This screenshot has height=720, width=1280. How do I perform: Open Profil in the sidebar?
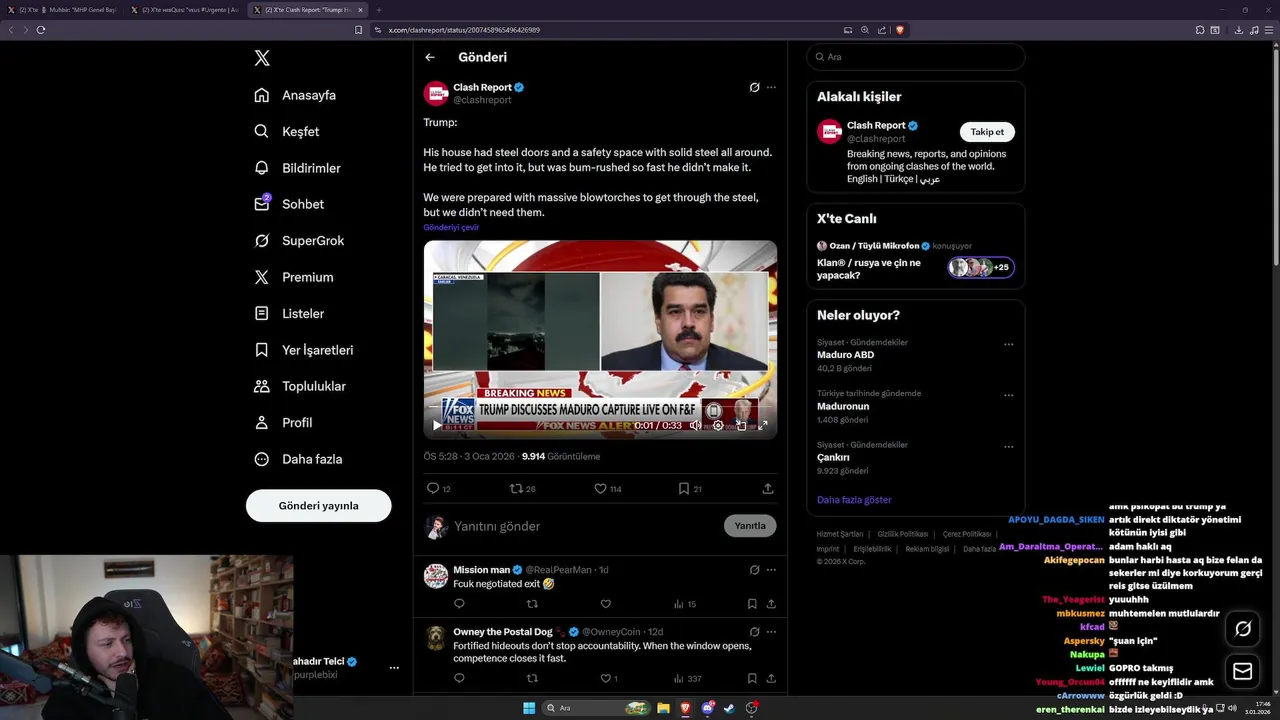pyautogui.click(x=283, y=422)
